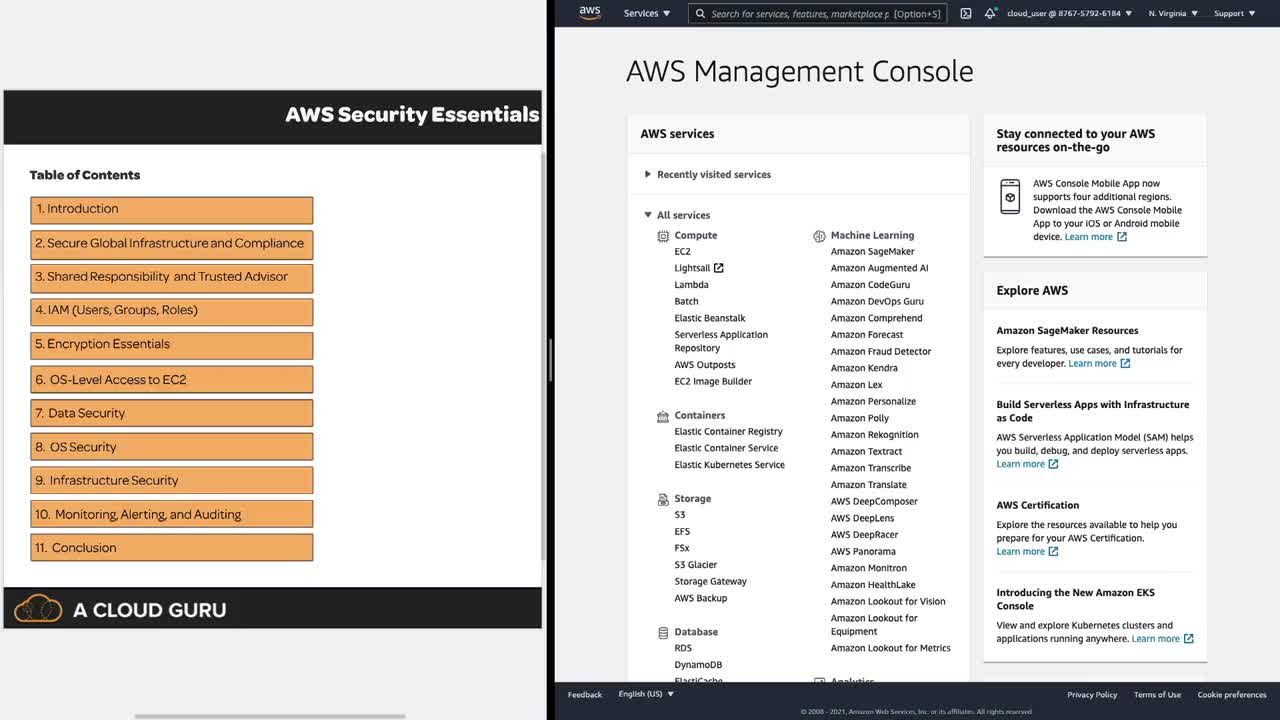Open the S3 service link
This screenshot has height=720, width=1280.
coord(680,515)
